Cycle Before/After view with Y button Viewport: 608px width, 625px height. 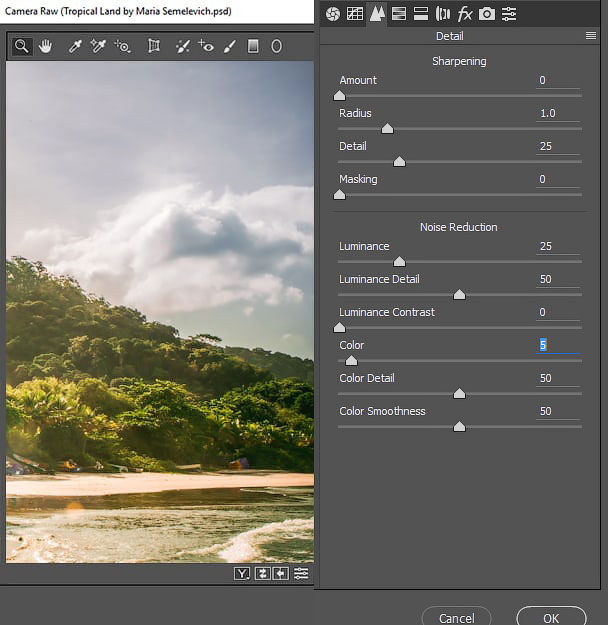tap(242, 574)
